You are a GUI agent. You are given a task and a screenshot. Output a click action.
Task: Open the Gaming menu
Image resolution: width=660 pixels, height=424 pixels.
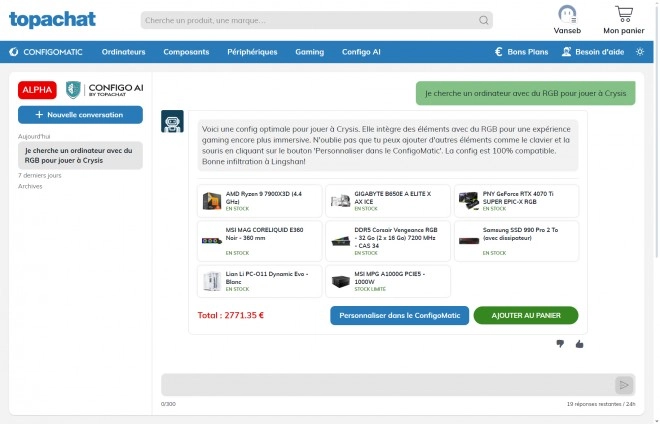(x=309, y=52)
